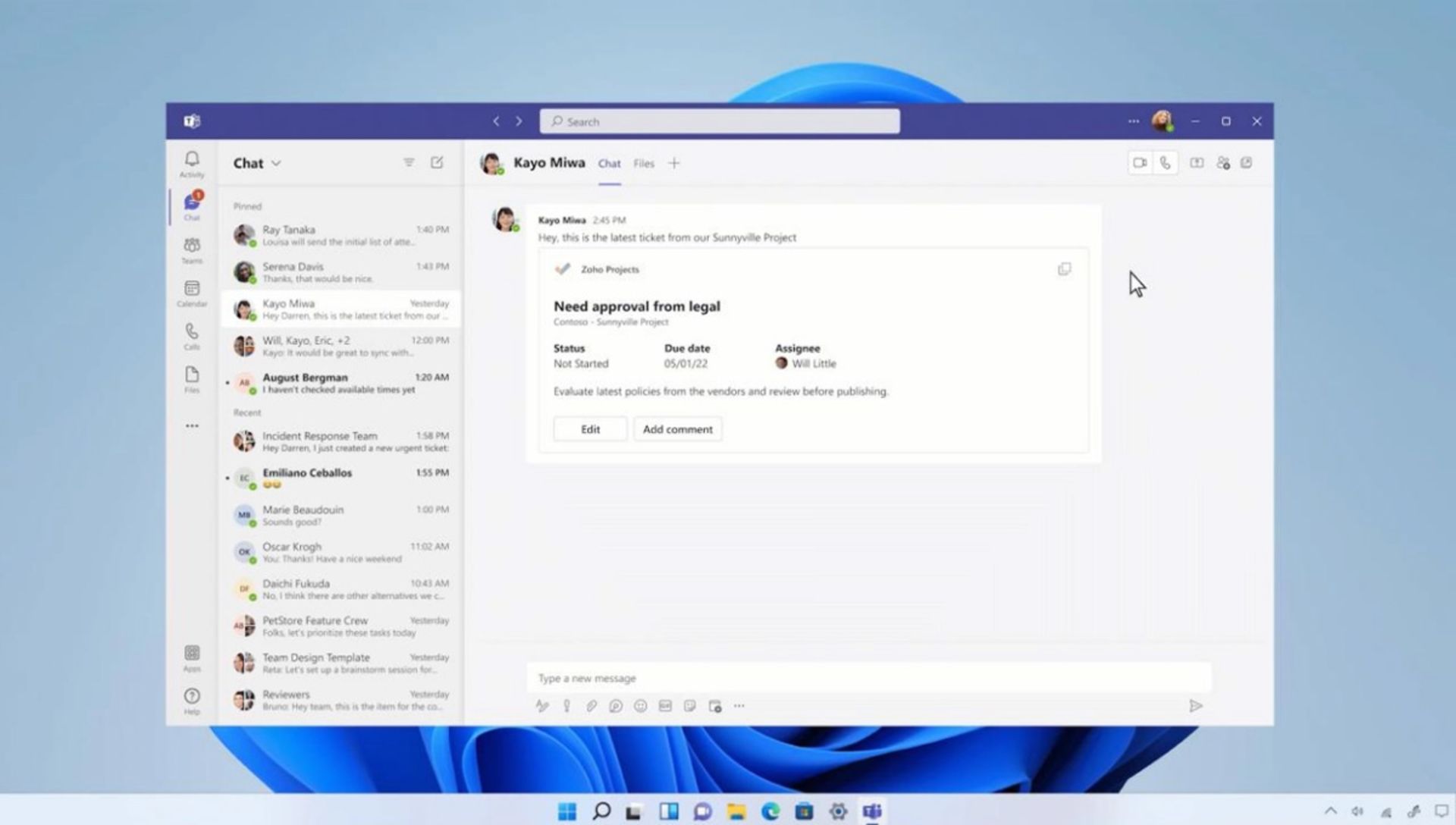The height and width of the screenshot is (825, 1456).
Task: Select the Chat tab in Kayo Miwa conversation
Action: tap(609, 163)
